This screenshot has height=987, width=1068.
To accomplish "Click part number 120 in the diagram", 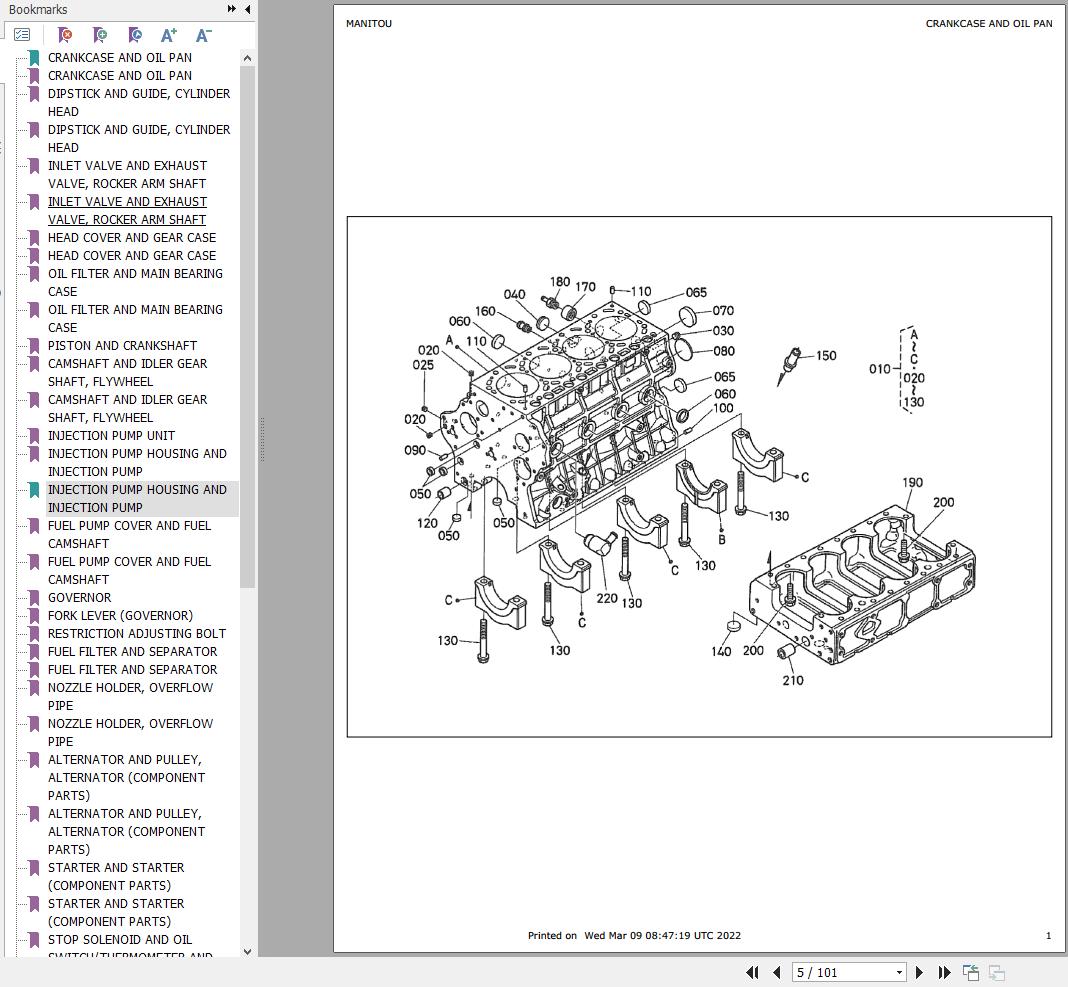I will pos(427,523).
